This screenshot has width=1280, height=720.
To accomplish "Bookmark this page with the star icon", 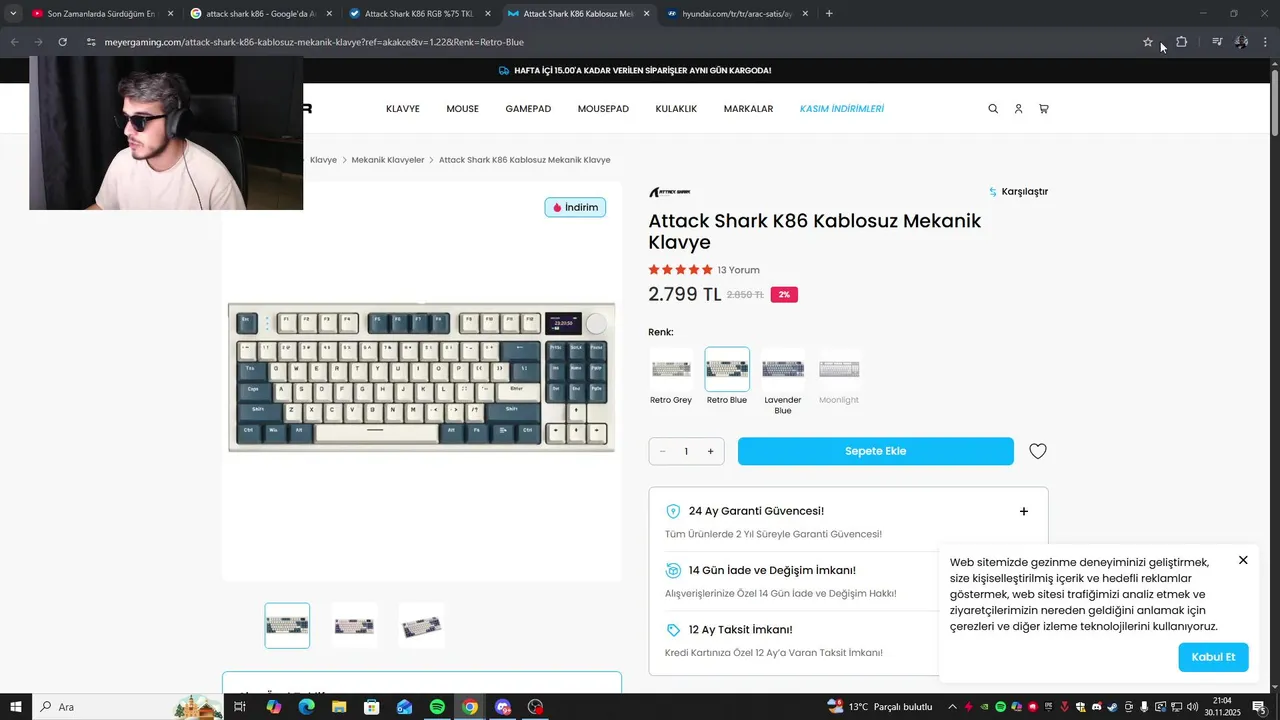I will [x=1148, y=42].
